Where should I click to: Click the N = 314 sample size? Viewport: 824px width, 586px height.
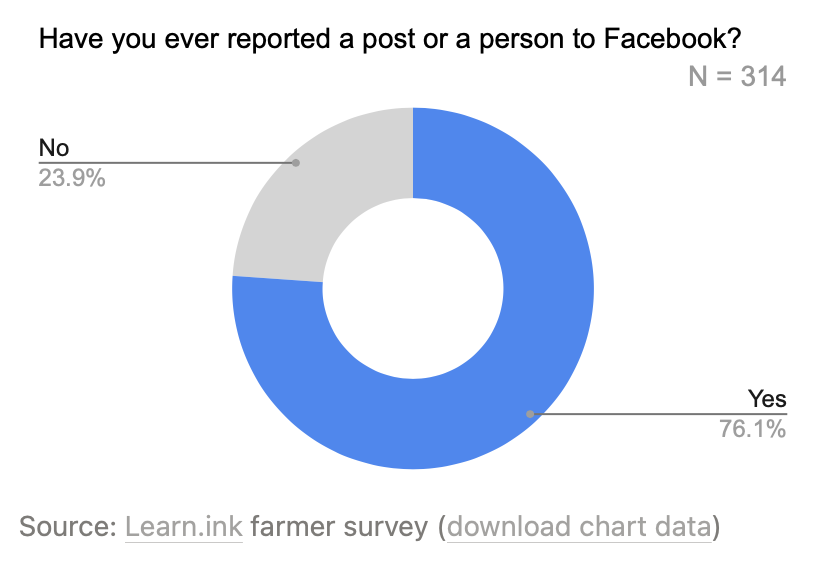(737, 77)
